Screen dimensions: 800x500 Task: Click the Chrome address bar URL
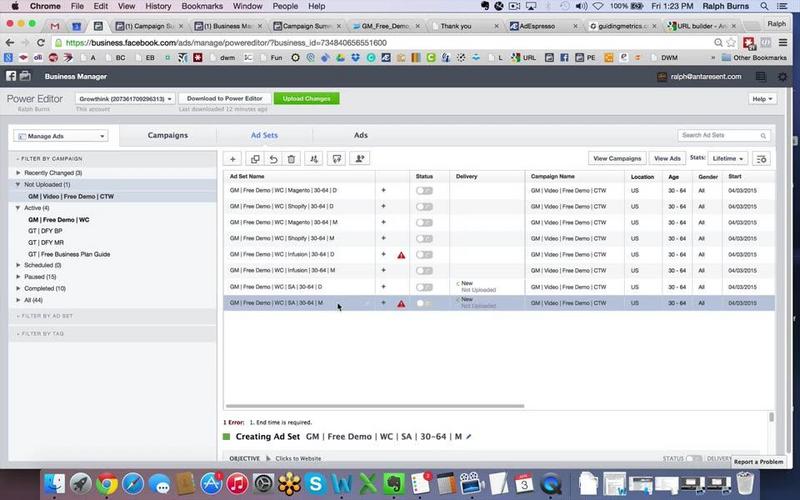click(x=226, y=43)
